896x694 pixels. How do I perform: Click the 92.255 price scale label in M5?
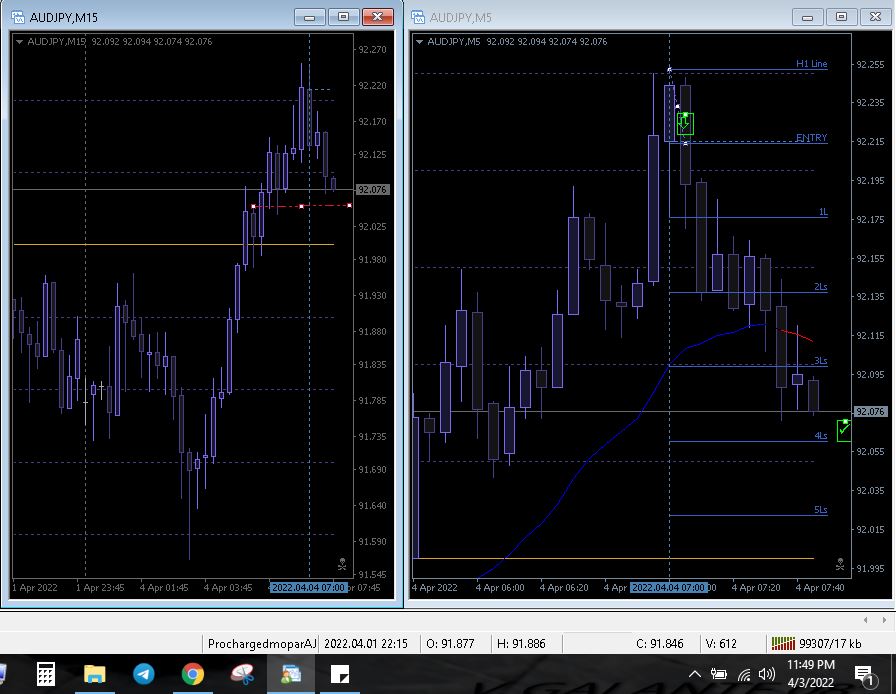pos(870,65)
